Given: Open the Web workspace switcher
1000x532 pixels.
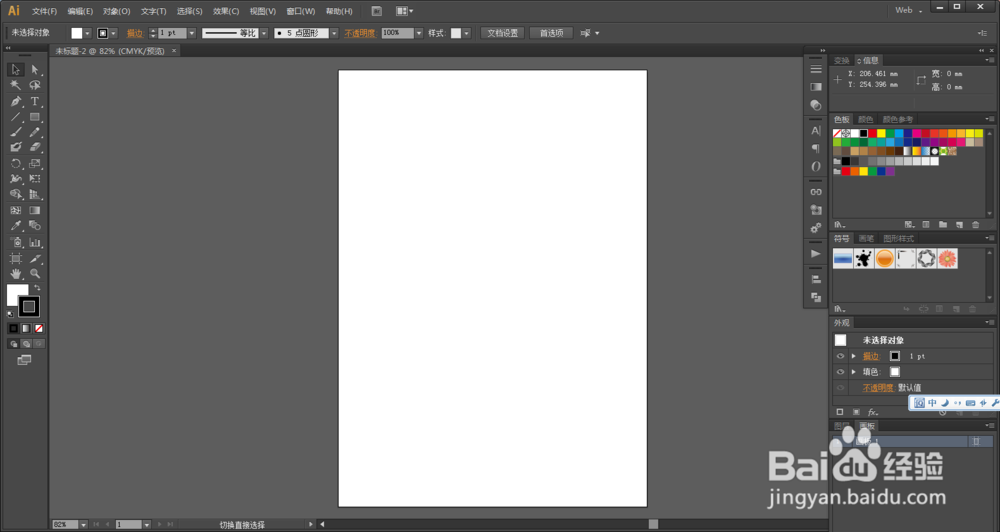Looking at the screenshot, I should 909,10.
